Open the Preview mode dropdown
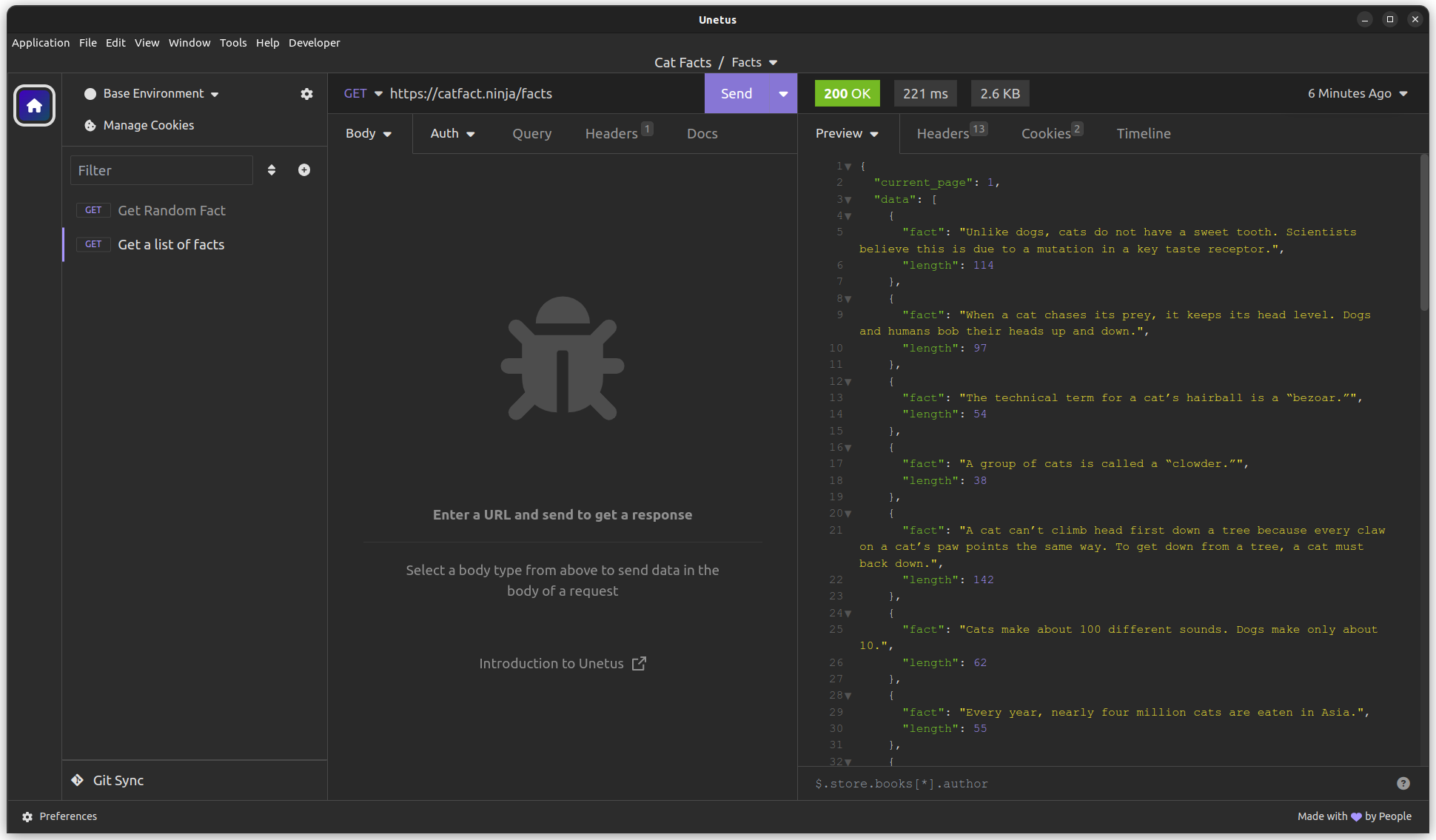 (x=848, y=133)
